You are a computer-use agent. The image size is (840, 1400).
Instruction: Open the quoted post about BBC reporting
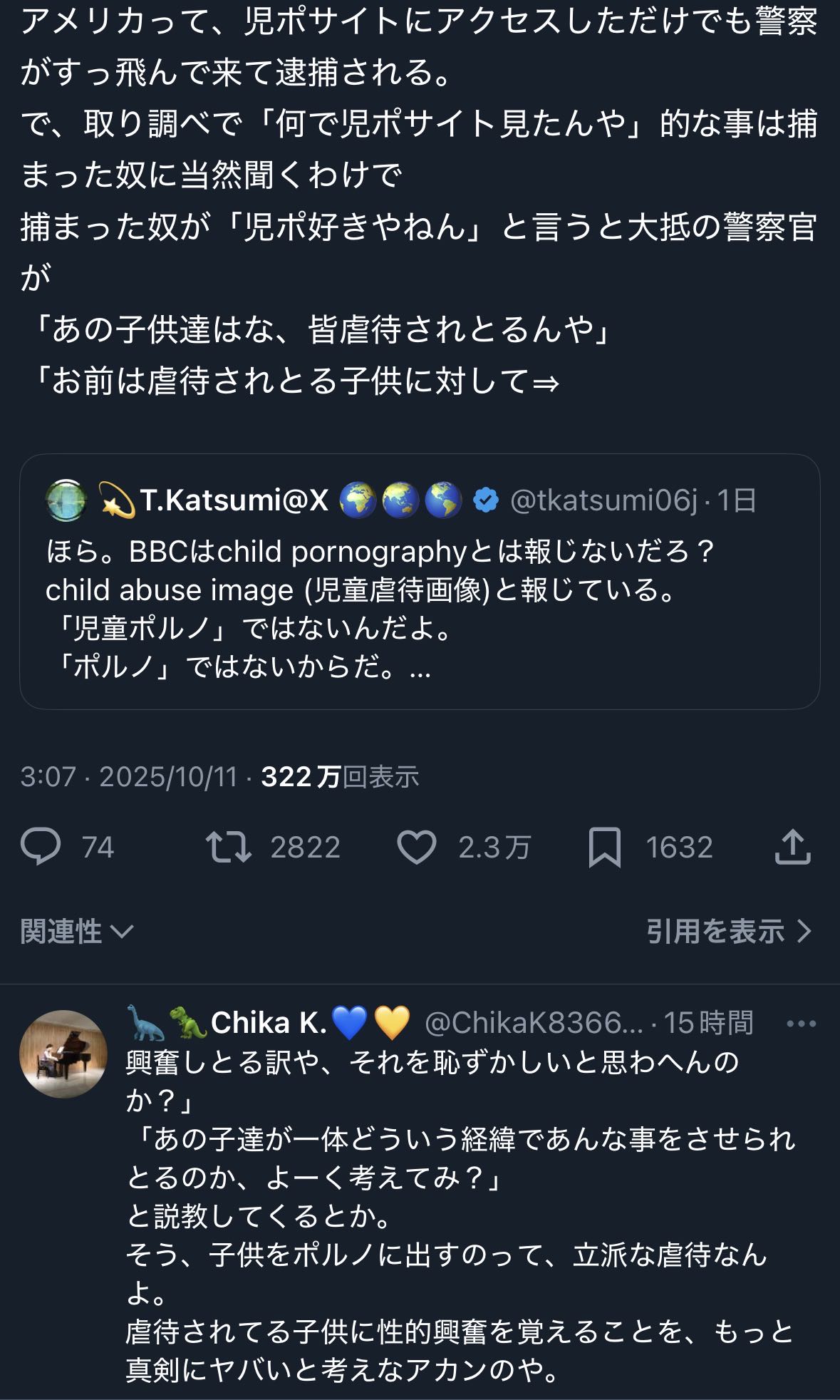coord(420,609)
